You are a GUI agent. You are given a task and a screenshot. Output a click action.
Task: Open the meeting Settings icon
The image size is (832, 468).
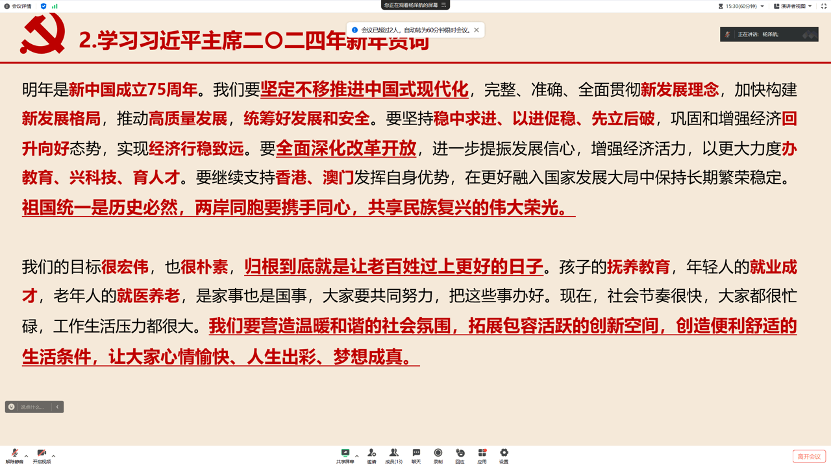[504, 453]
